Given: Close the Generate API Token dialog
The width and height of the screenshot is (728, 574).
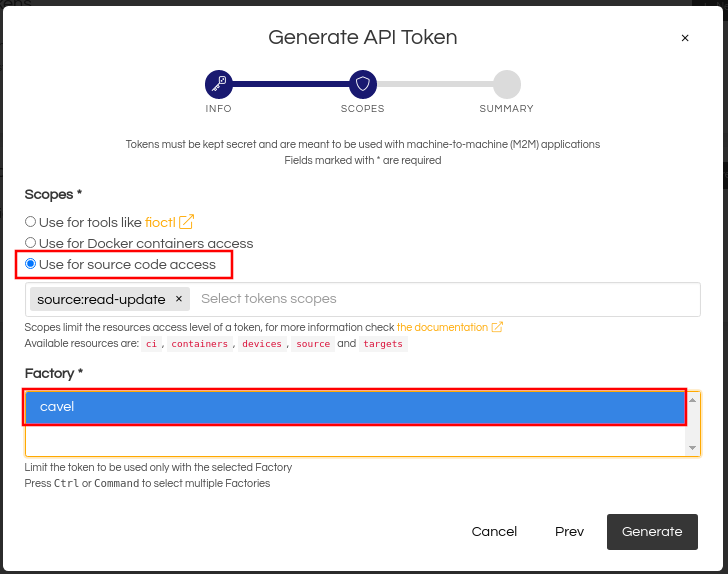Looking at the screenshot, I should [685, 38].
